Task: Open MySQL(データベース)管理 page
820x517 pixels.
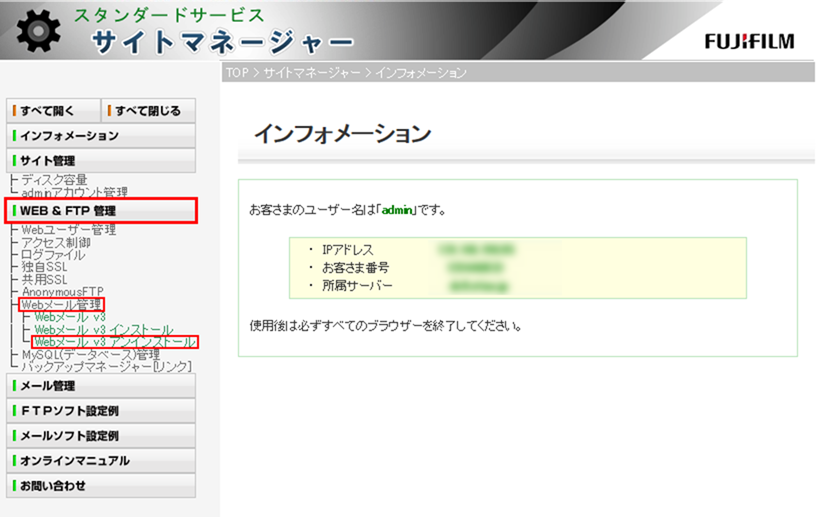Action: coord(90,355)
